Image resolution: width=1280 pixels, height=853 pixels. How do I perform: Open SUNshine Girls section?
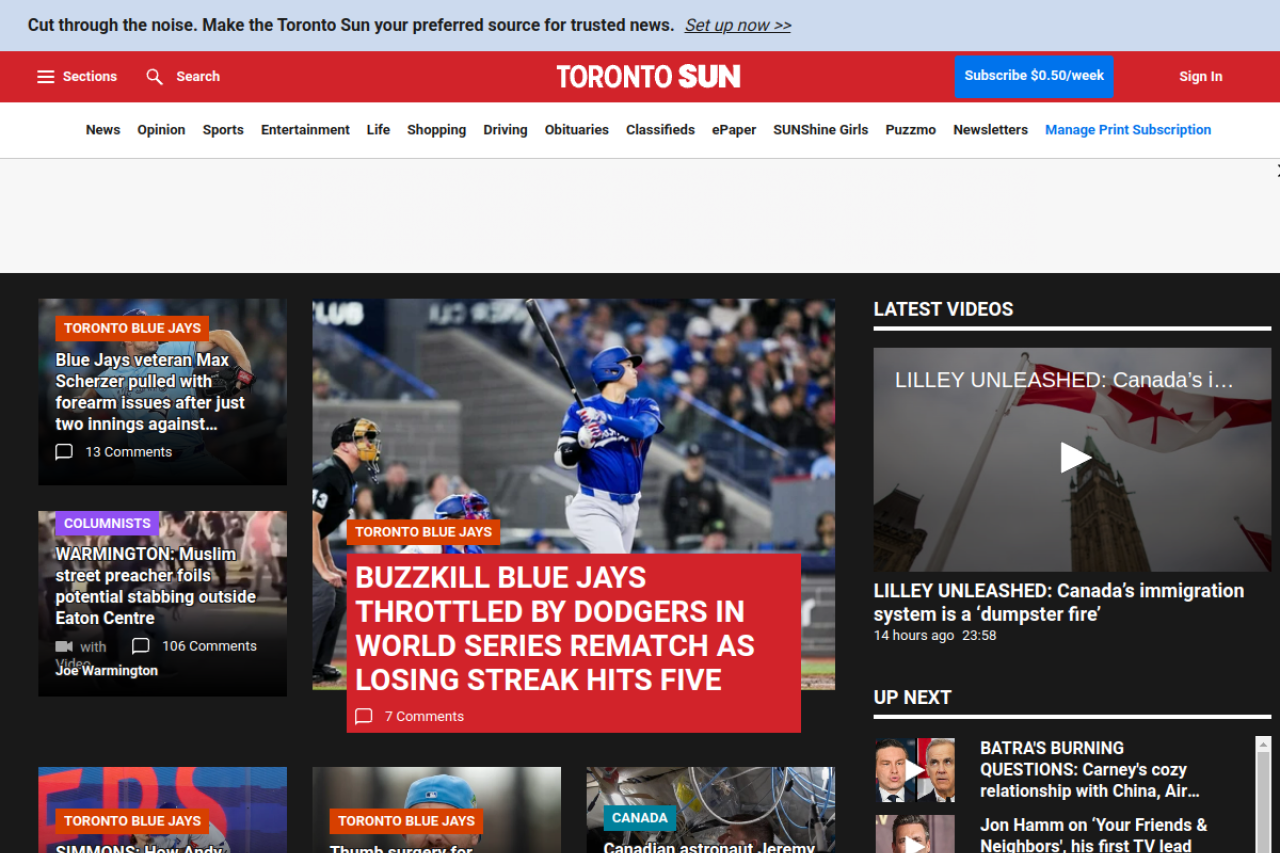[x=820, y=130]
